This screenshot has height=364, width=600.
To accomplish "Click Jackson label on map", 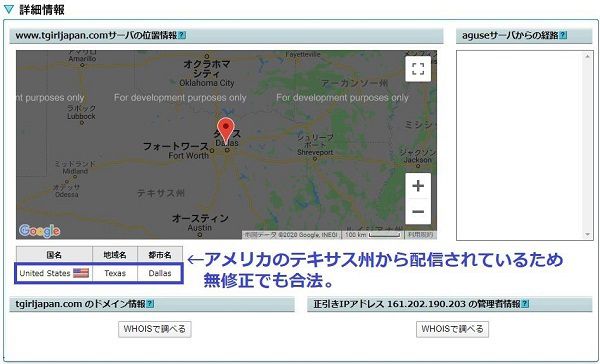I will tap(417, 160).
